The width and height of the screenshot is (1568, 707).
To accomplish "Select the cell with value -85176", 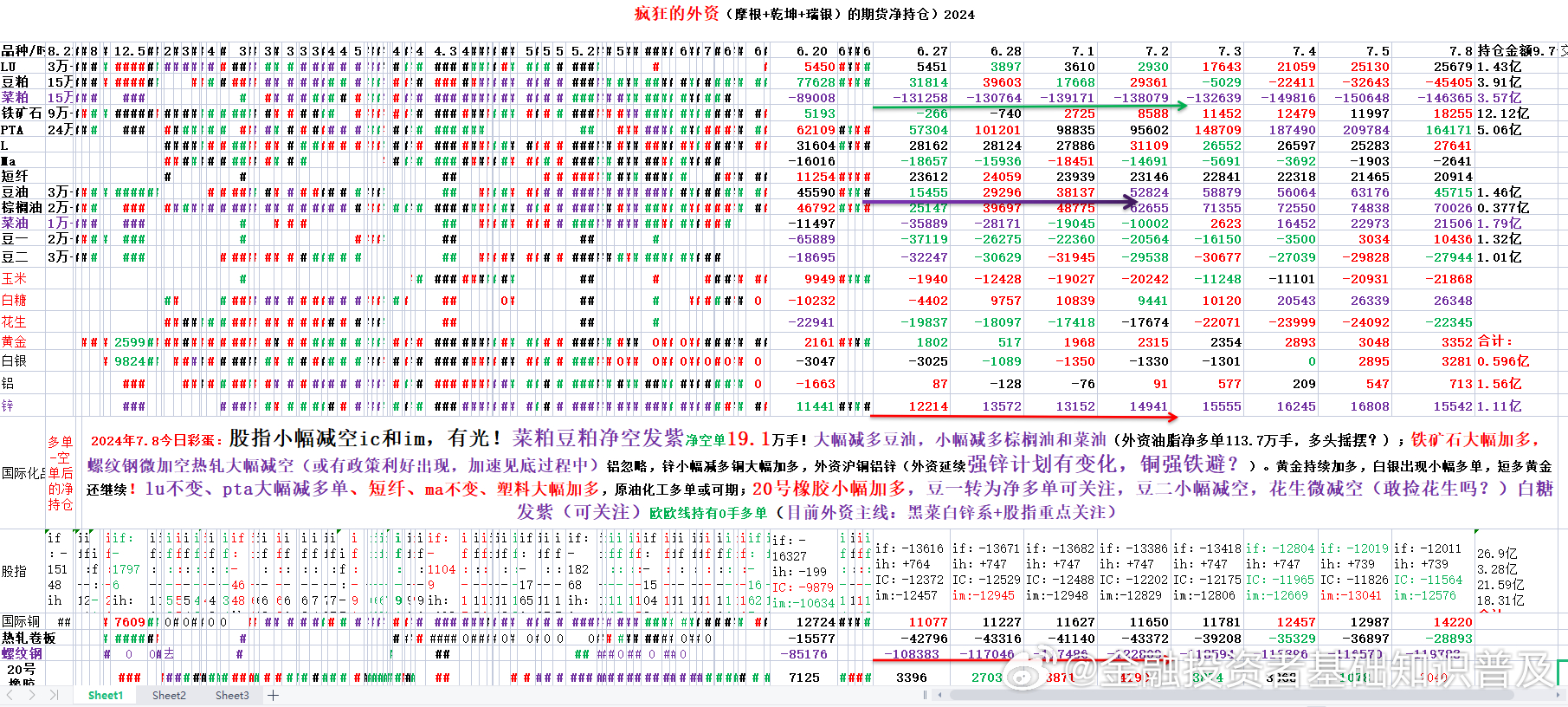I will (x=804, y=654).
